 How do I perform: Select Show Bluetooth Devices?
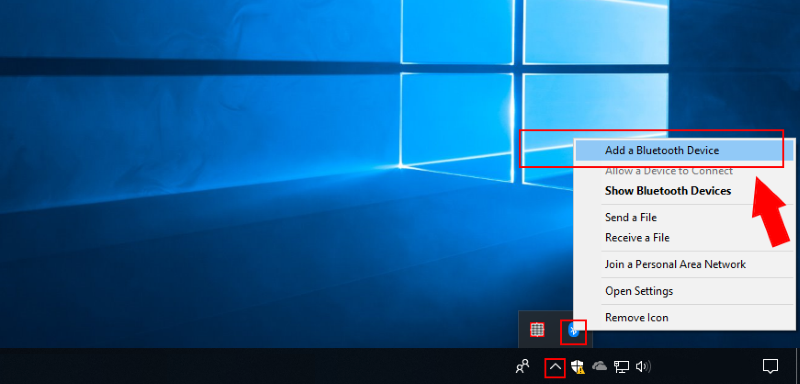click(685, 191)
